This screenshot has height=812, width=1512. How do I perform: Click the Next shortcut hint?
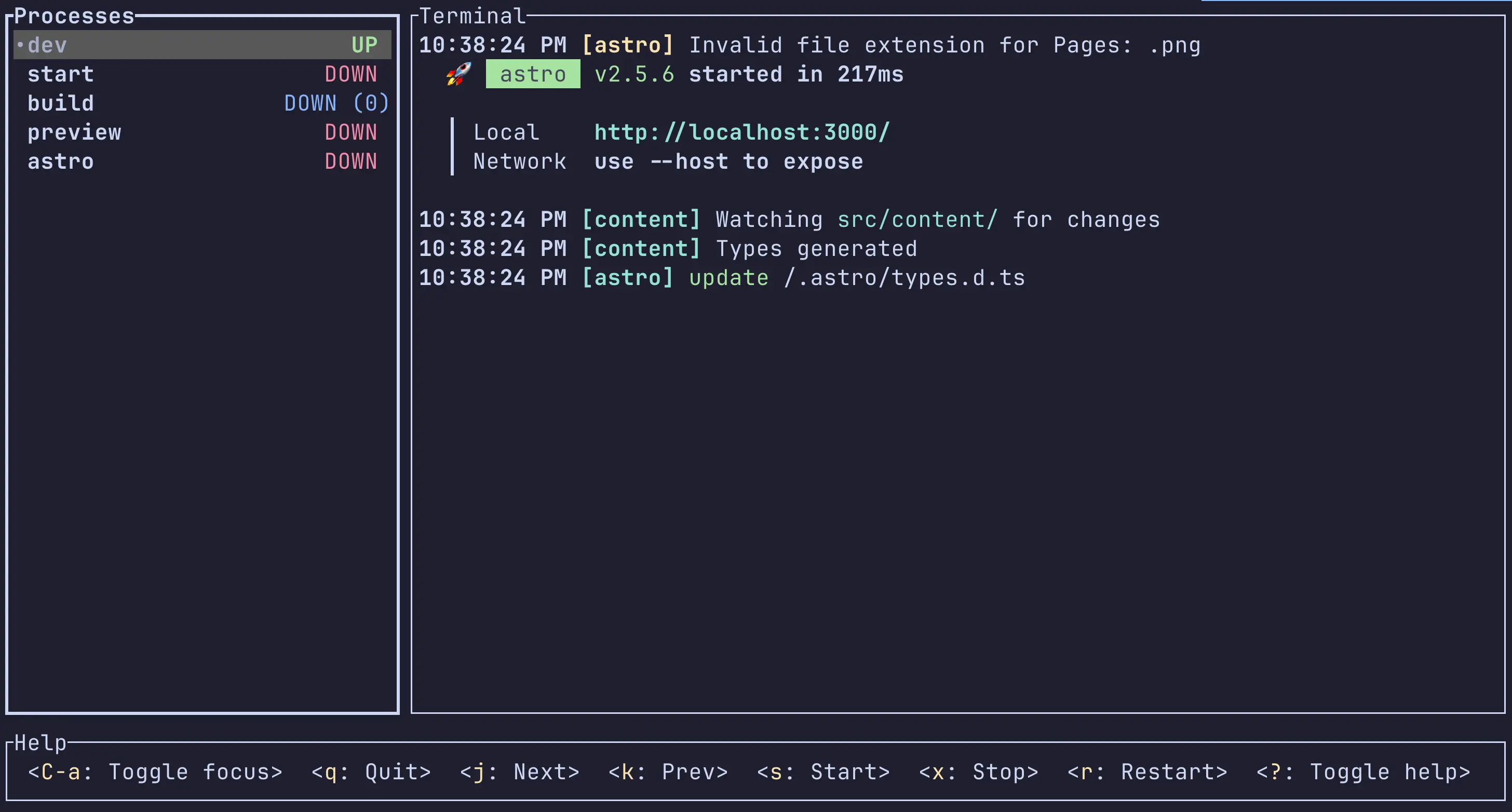tap(519, 772)
